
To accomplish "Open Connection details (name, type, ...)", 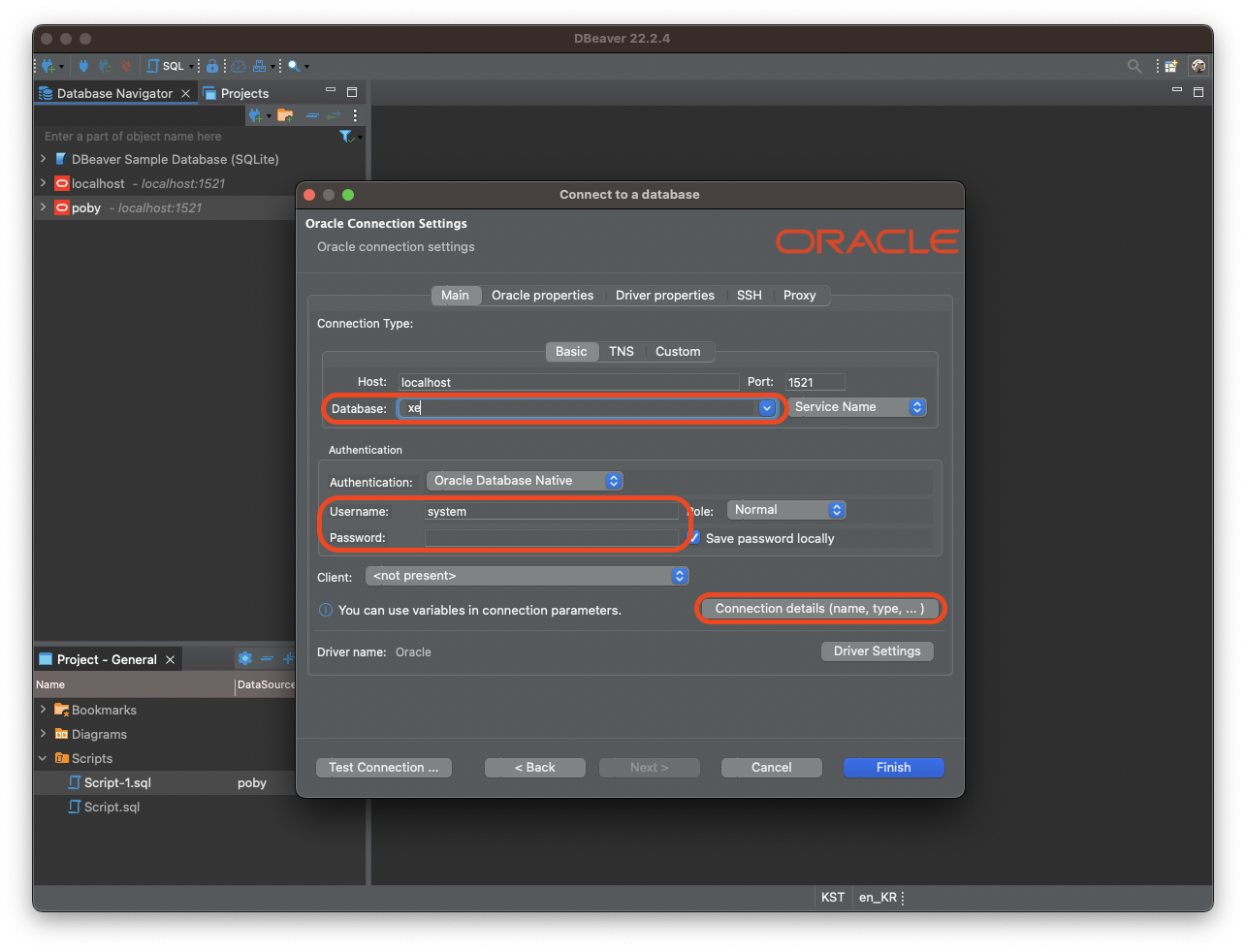I will tap(819, 609).
